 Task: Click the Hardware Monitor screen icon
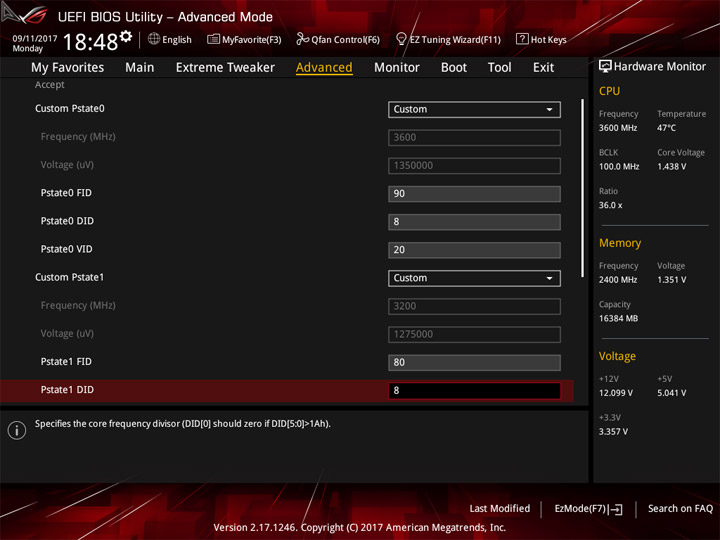[605, 66]
